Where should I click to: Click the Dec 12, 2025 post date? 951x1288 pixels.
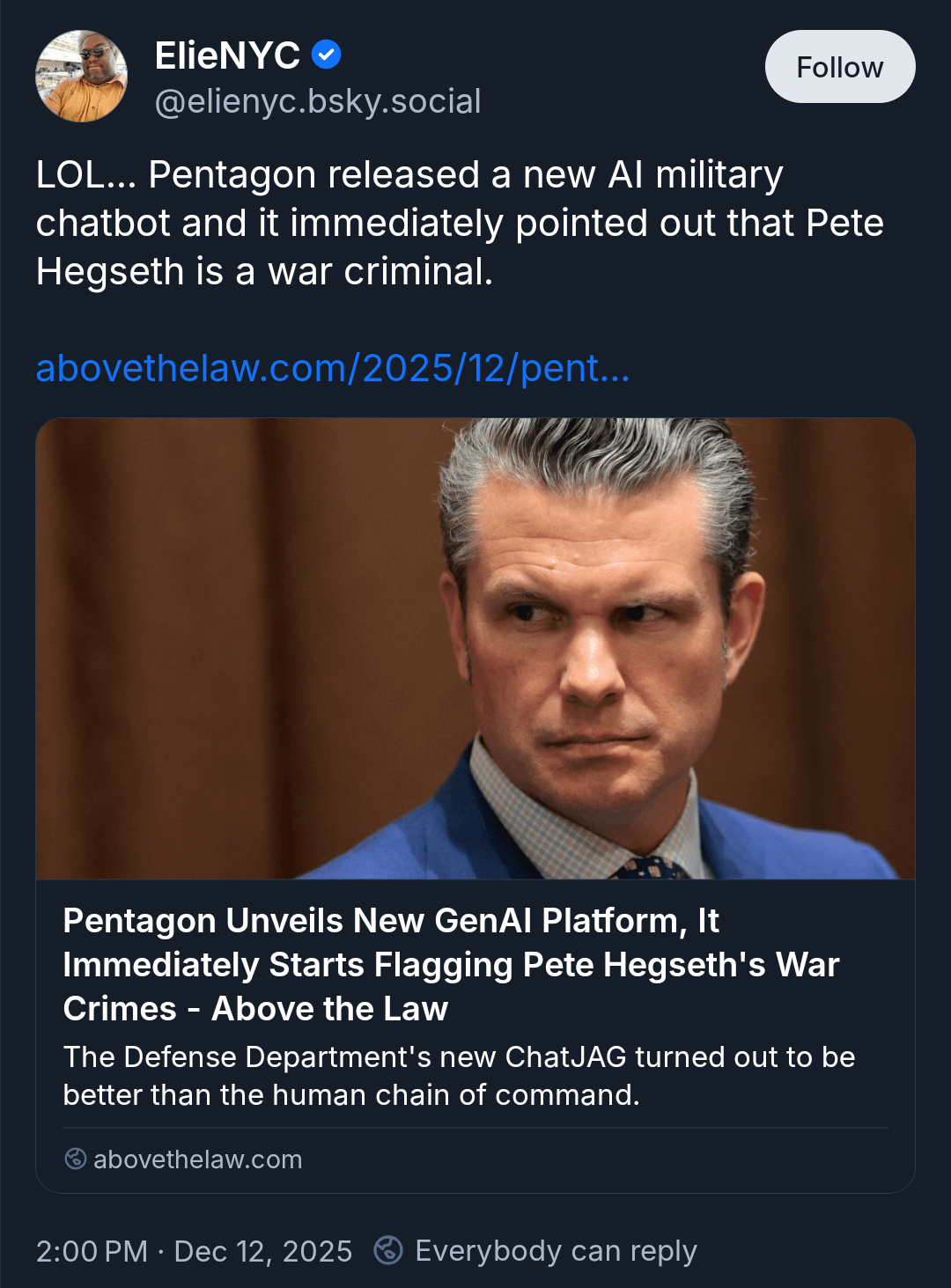point(263,1251)
